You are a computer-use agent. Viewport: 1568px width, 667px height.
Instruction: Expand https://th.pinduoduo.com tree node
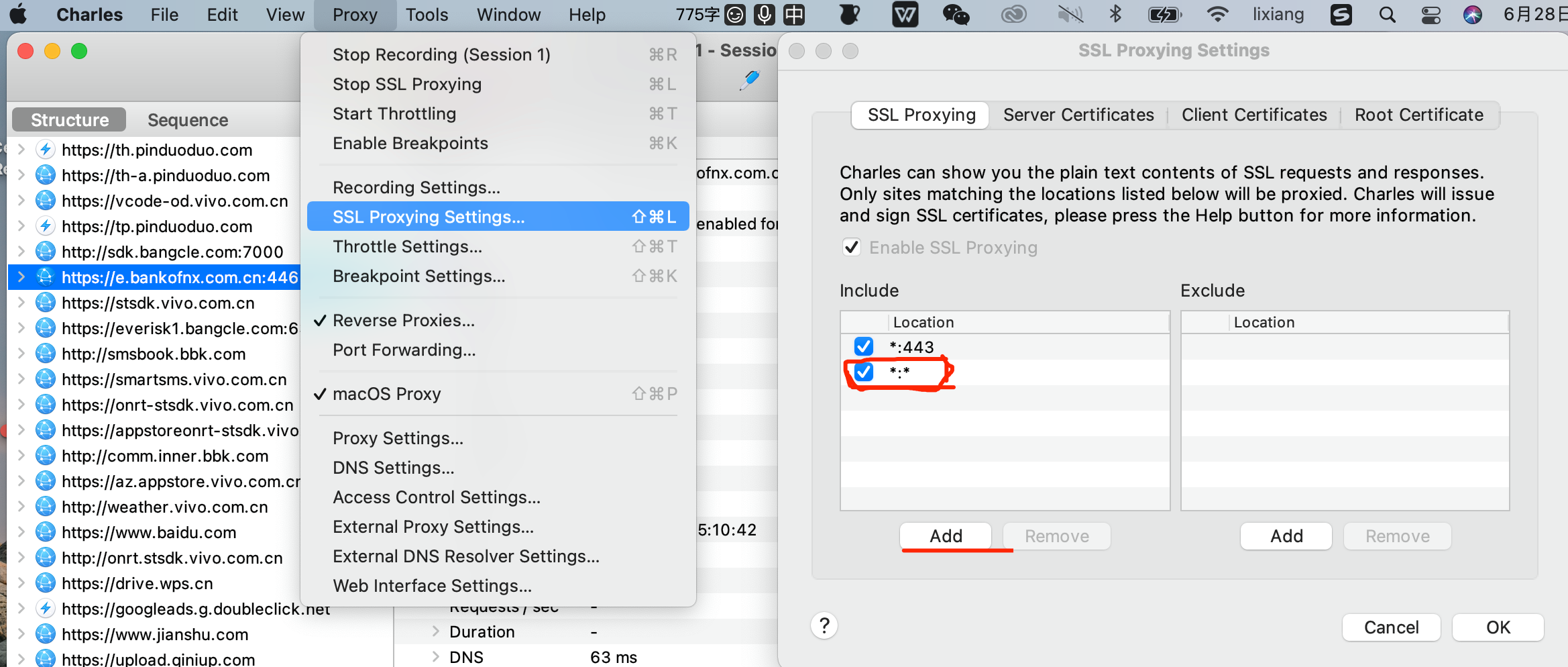tap(21, 150)
